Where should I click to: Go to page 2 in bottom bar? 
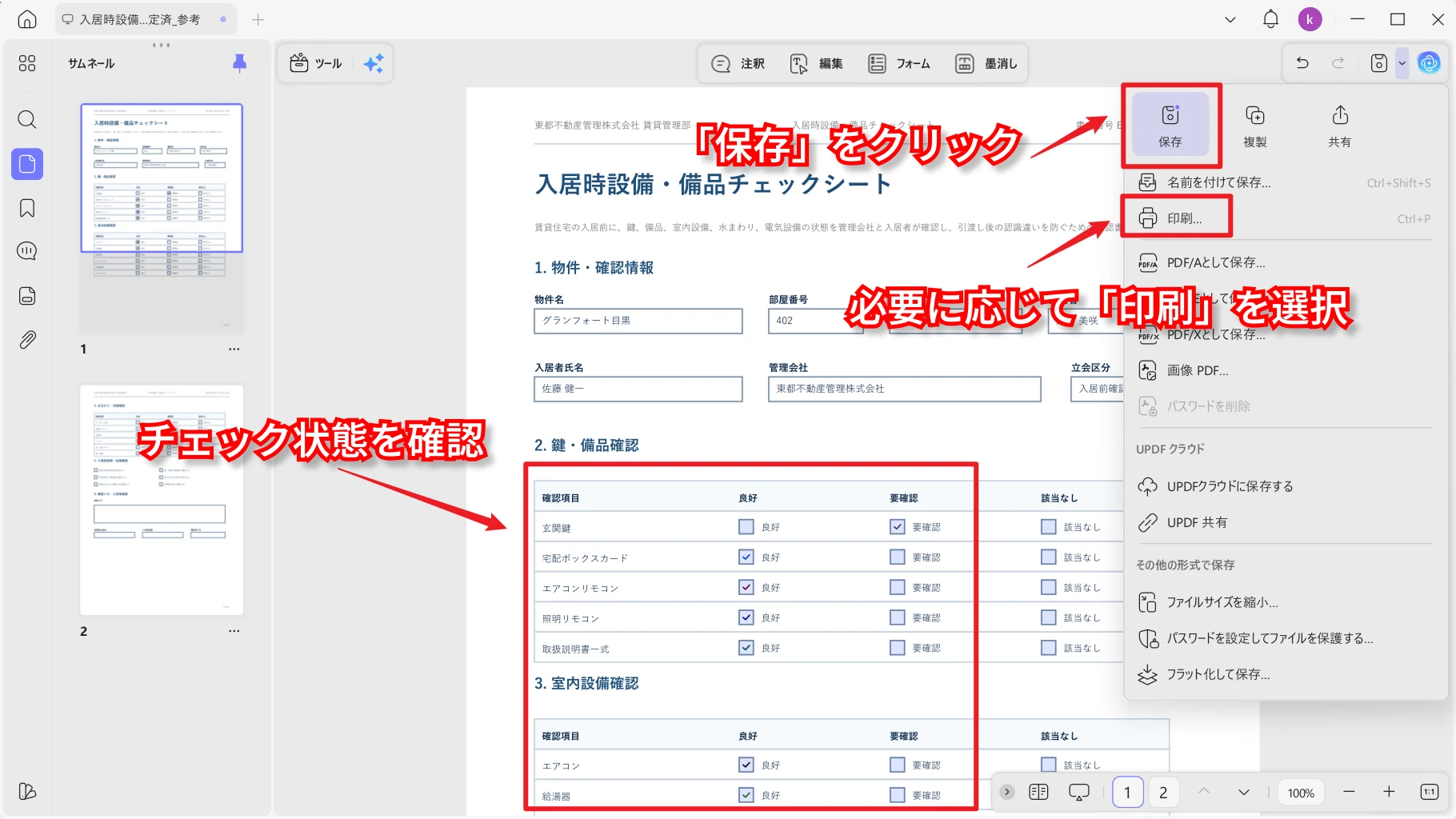point(1163,792)
